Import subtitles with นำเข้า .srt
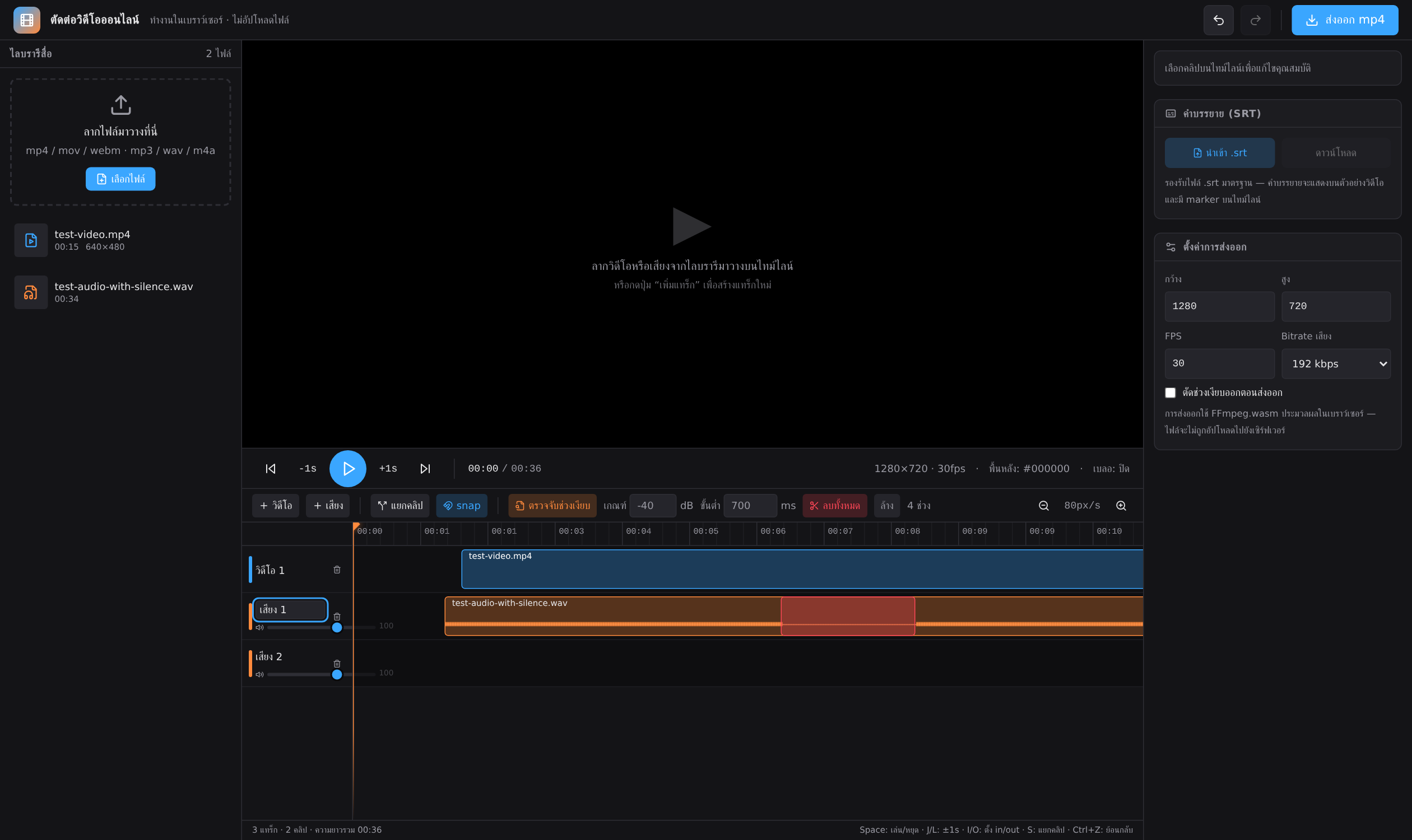 coord(1219,153)
